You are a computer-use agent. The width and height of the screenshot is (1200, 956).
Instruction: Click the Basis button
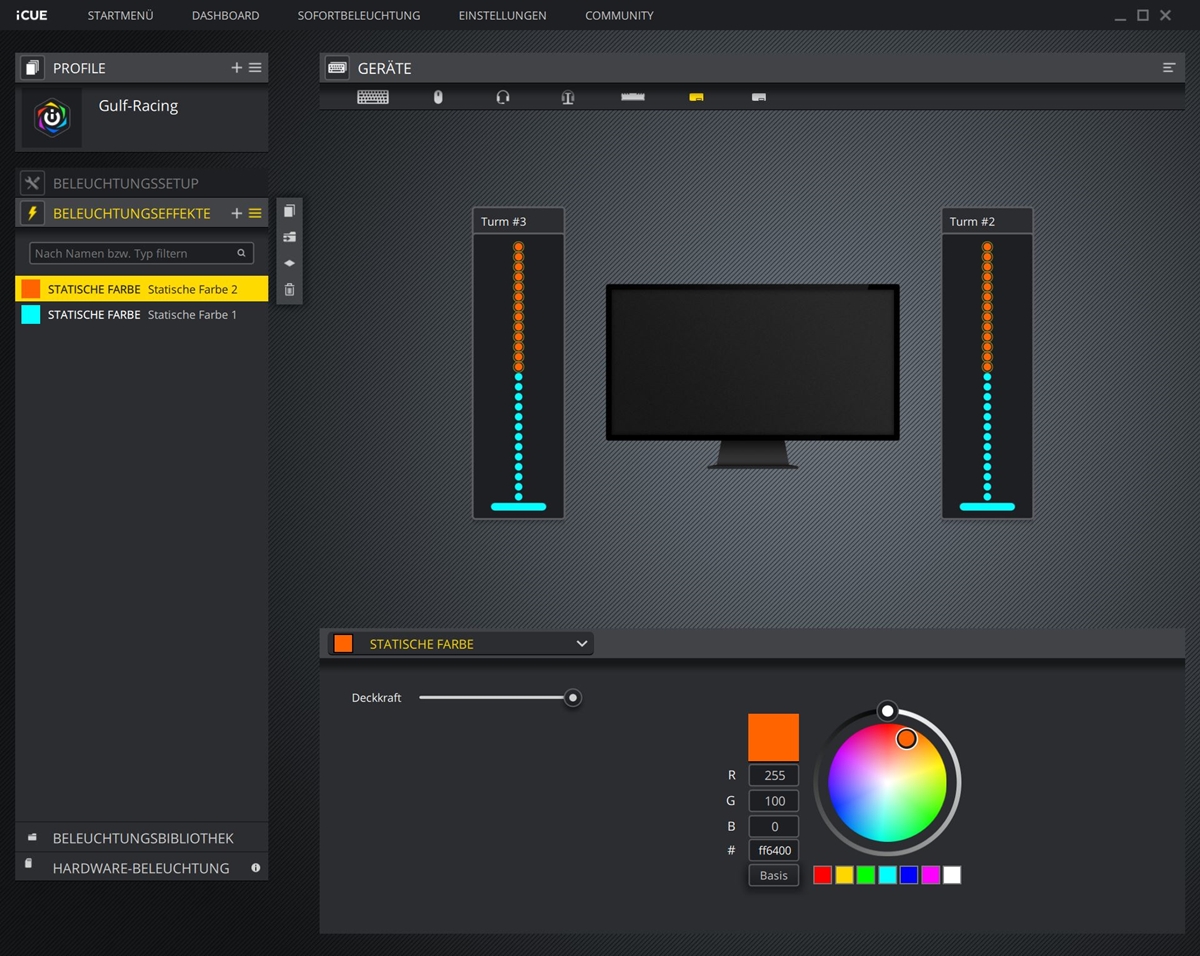point(774,875)
